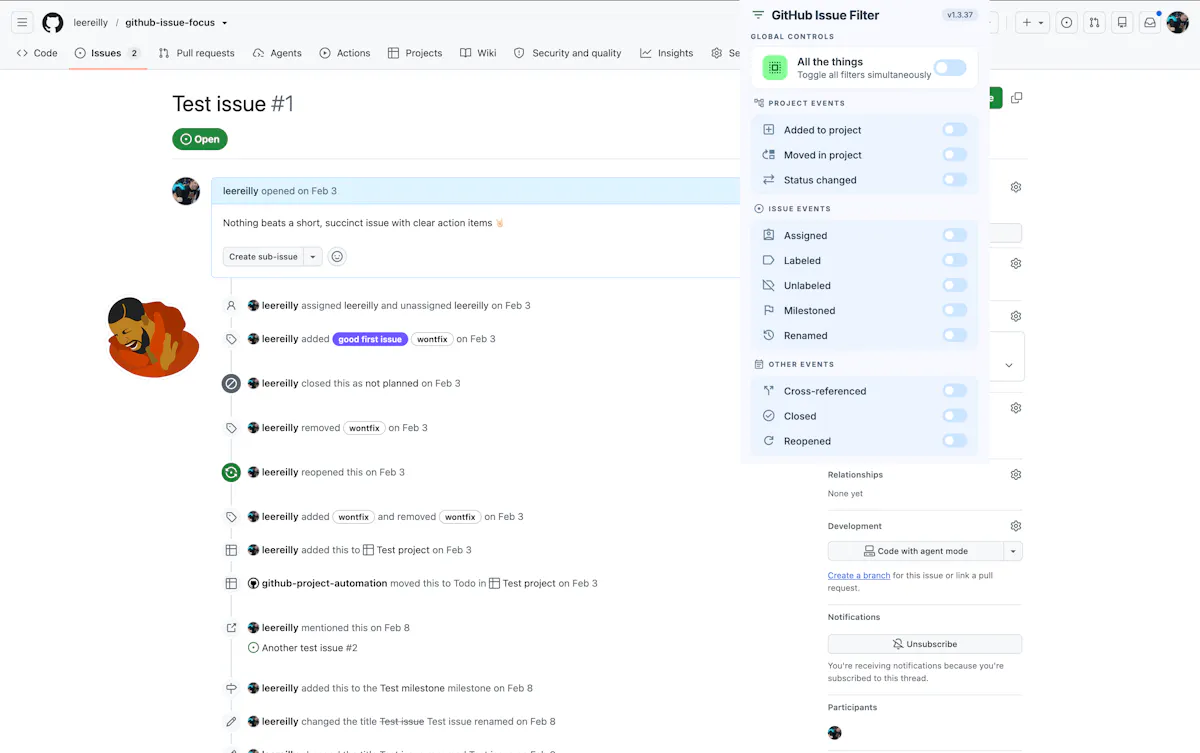Toggle the Closed events filter

(x=955, y=416)
